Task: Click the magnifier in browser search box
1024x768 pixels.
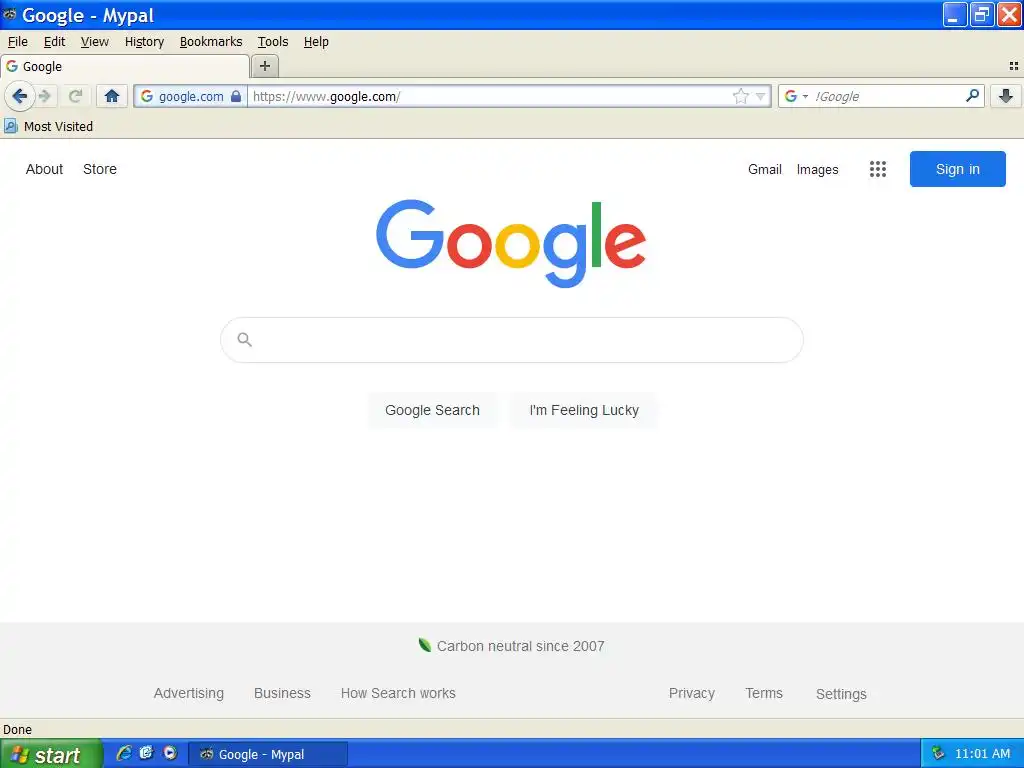Action: (972, 96)
